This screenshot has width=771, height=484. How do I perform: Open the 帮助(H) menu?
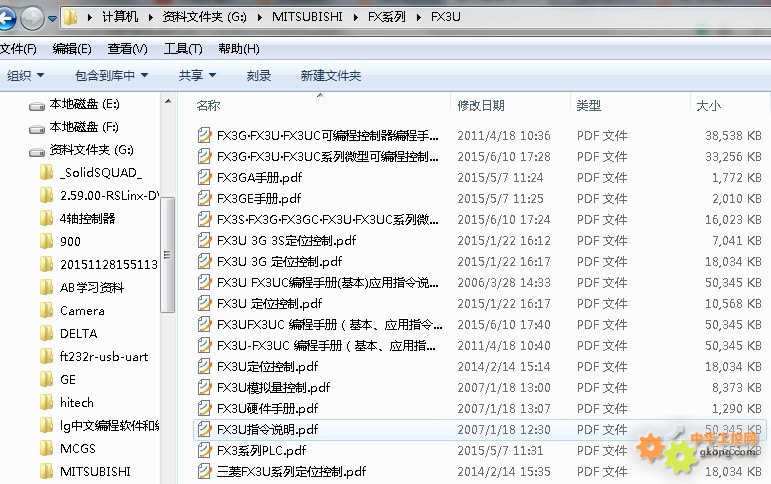point(239,49)
